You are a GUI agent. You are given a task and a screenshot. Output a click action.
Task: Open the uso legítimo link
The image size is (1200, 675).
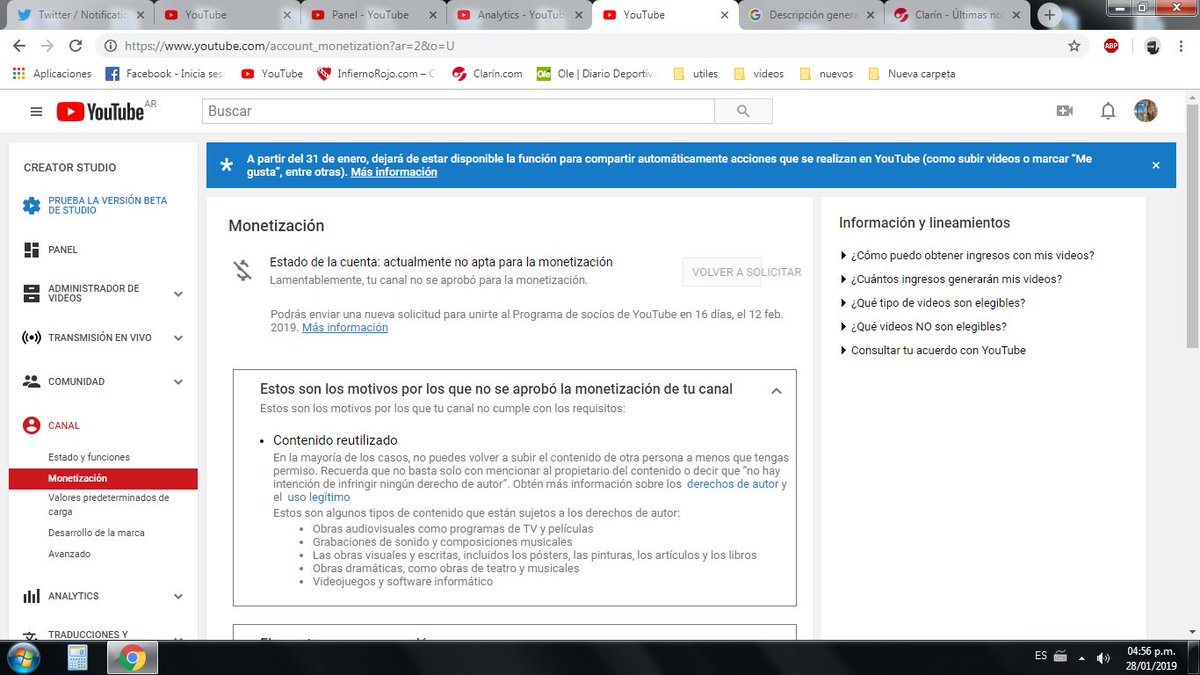coord(319,497)
